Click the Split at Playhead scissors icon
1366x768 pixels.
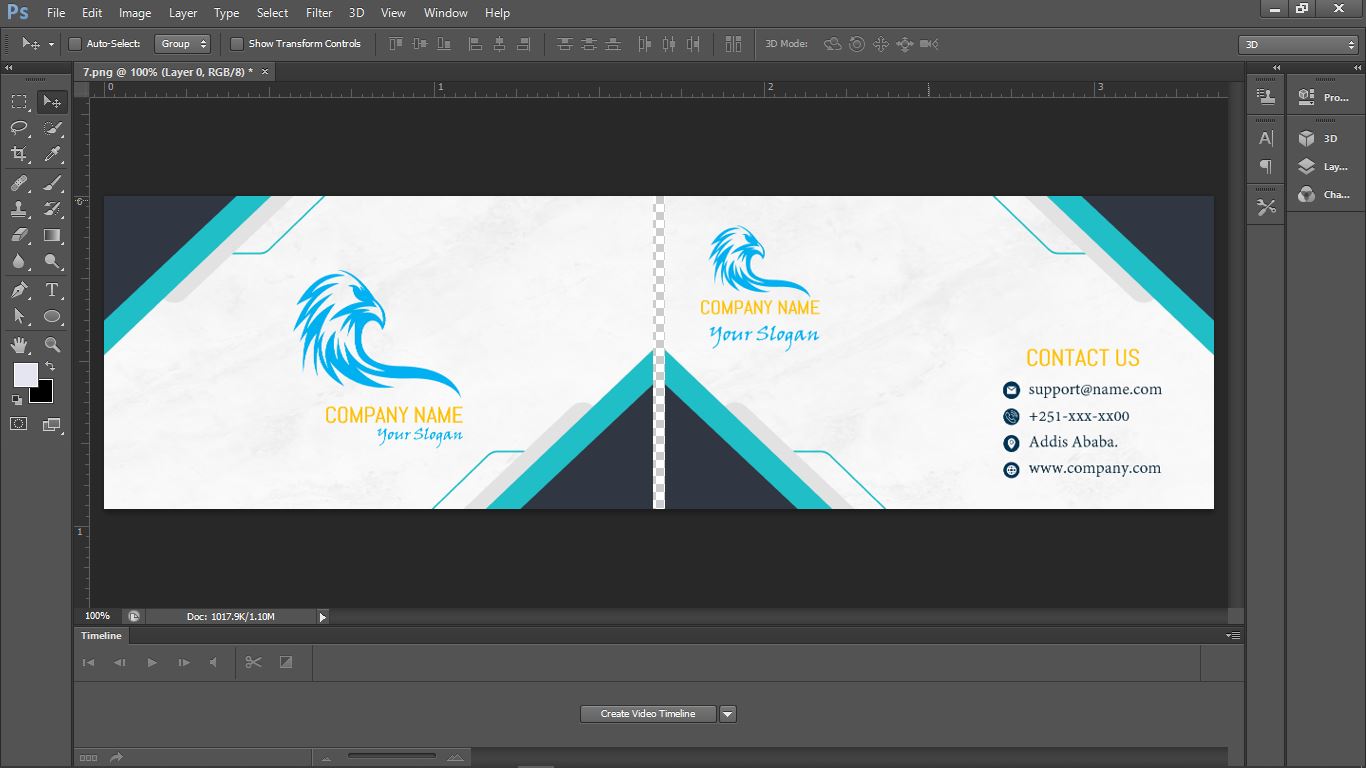(x=253, y=662)
